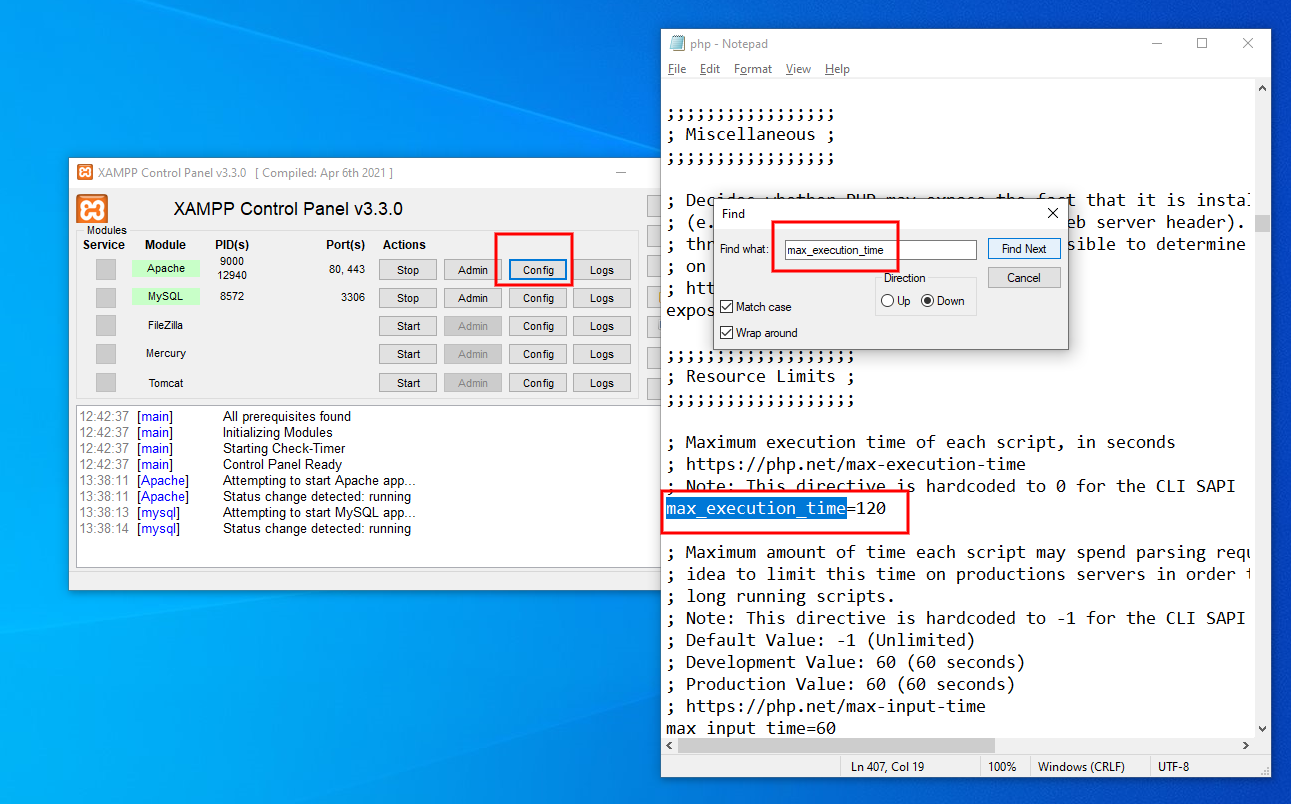Click the Notepad icon in the php window title bar
The image size is (1291, 804).
pyautogui.click(x=676, y=43)
